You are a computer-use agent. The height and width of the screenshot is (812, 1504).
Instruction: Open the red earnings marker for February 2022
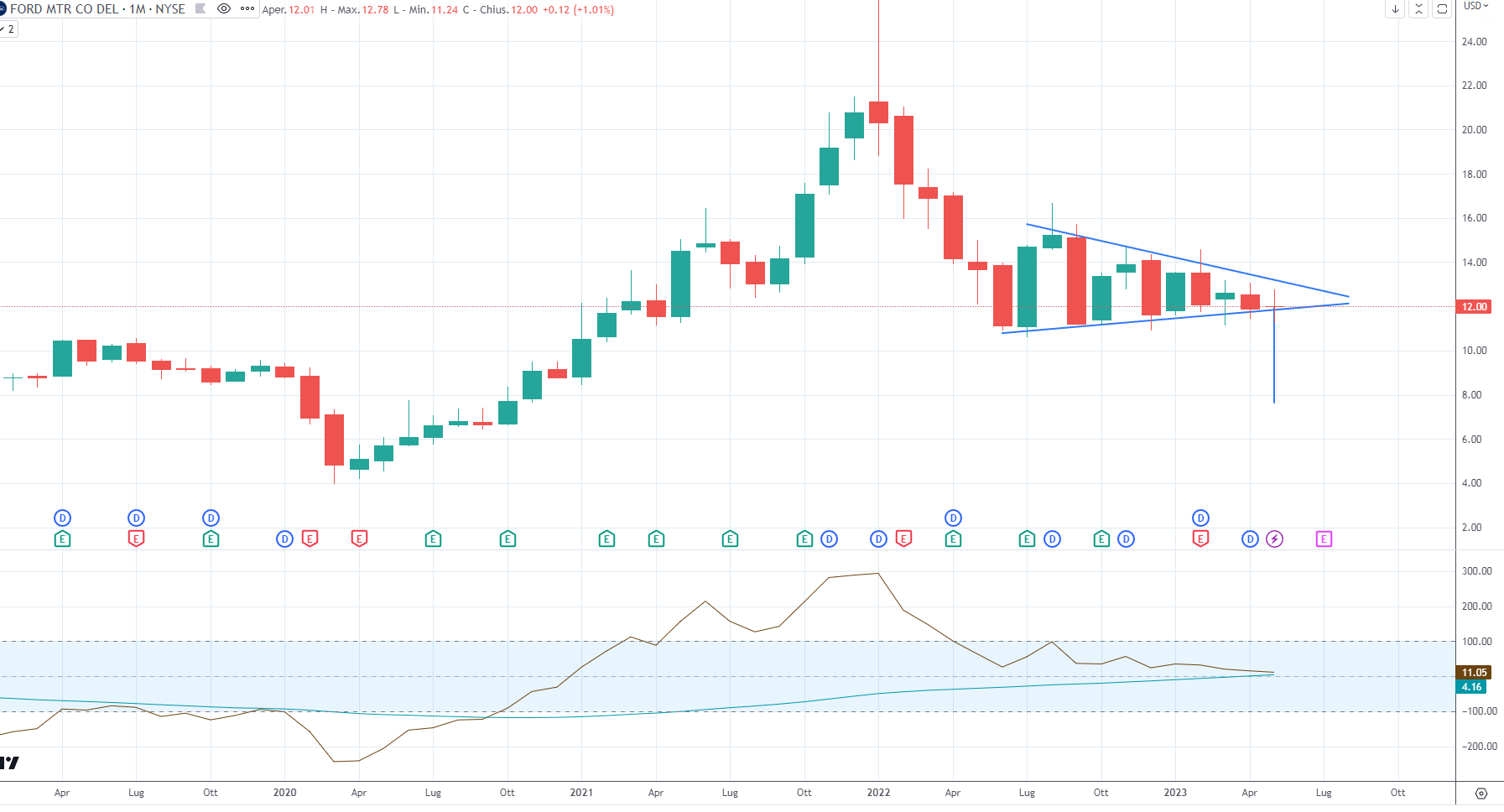pos(903,539)
